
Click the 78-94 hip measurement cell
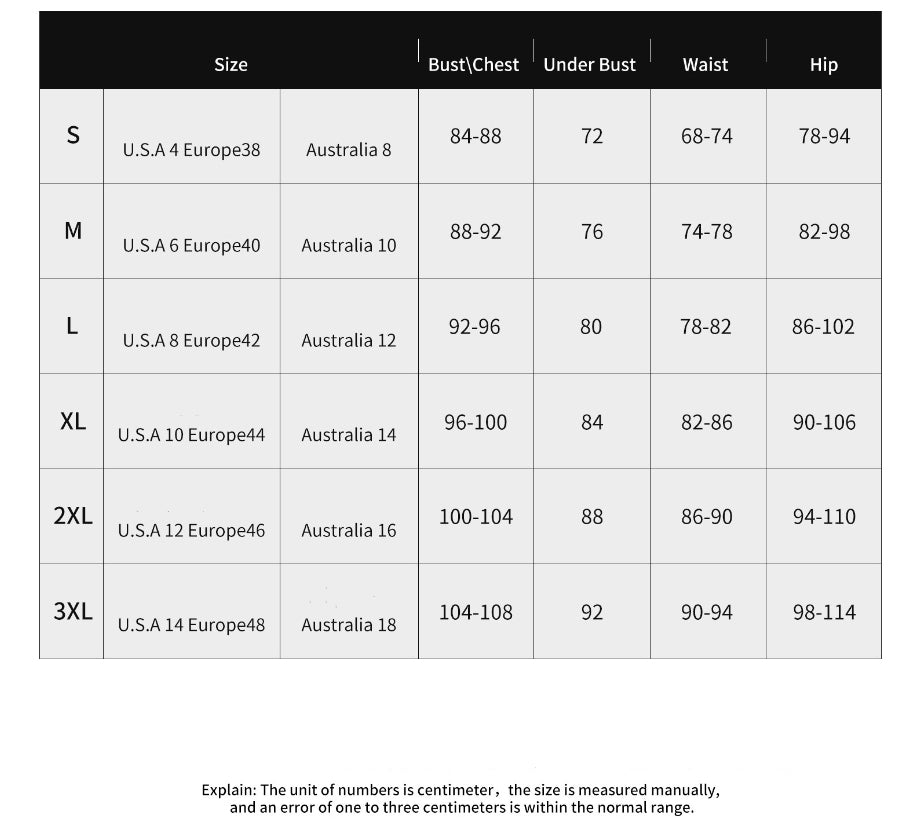(x=825, y=136)
